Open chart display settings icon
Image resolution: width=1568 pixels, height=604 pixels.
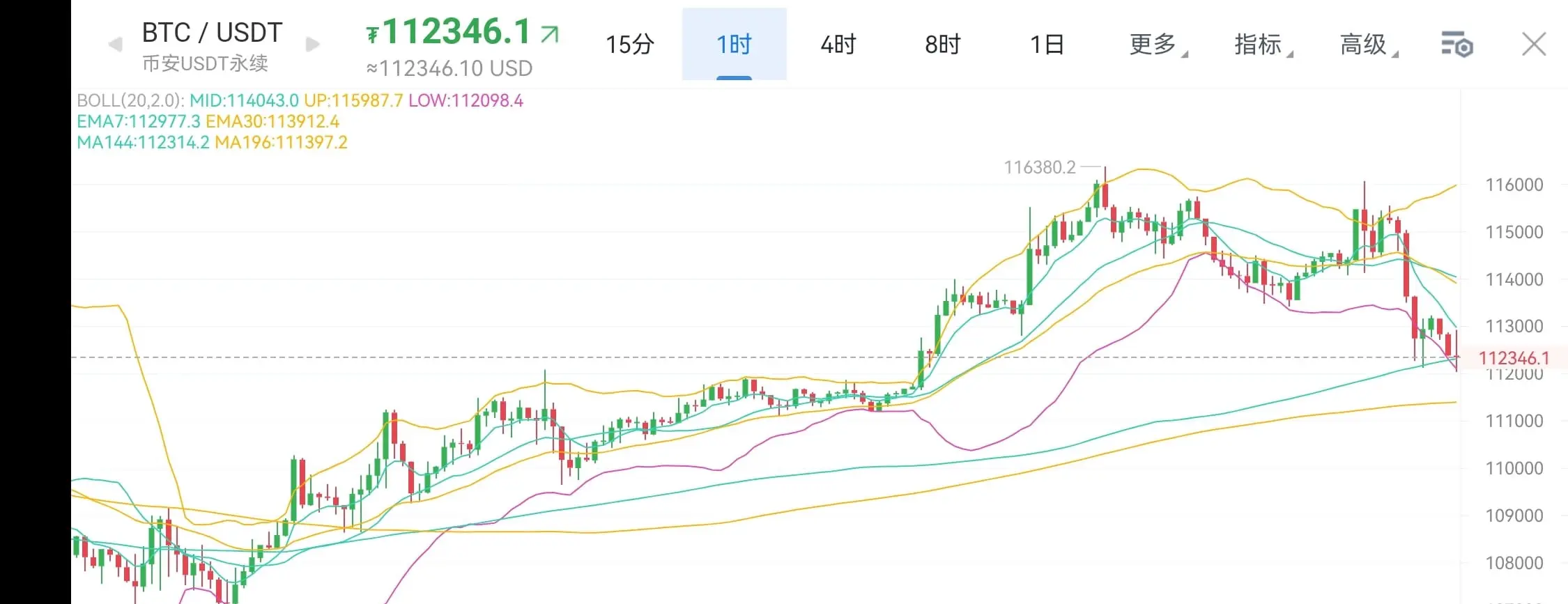1456,45
